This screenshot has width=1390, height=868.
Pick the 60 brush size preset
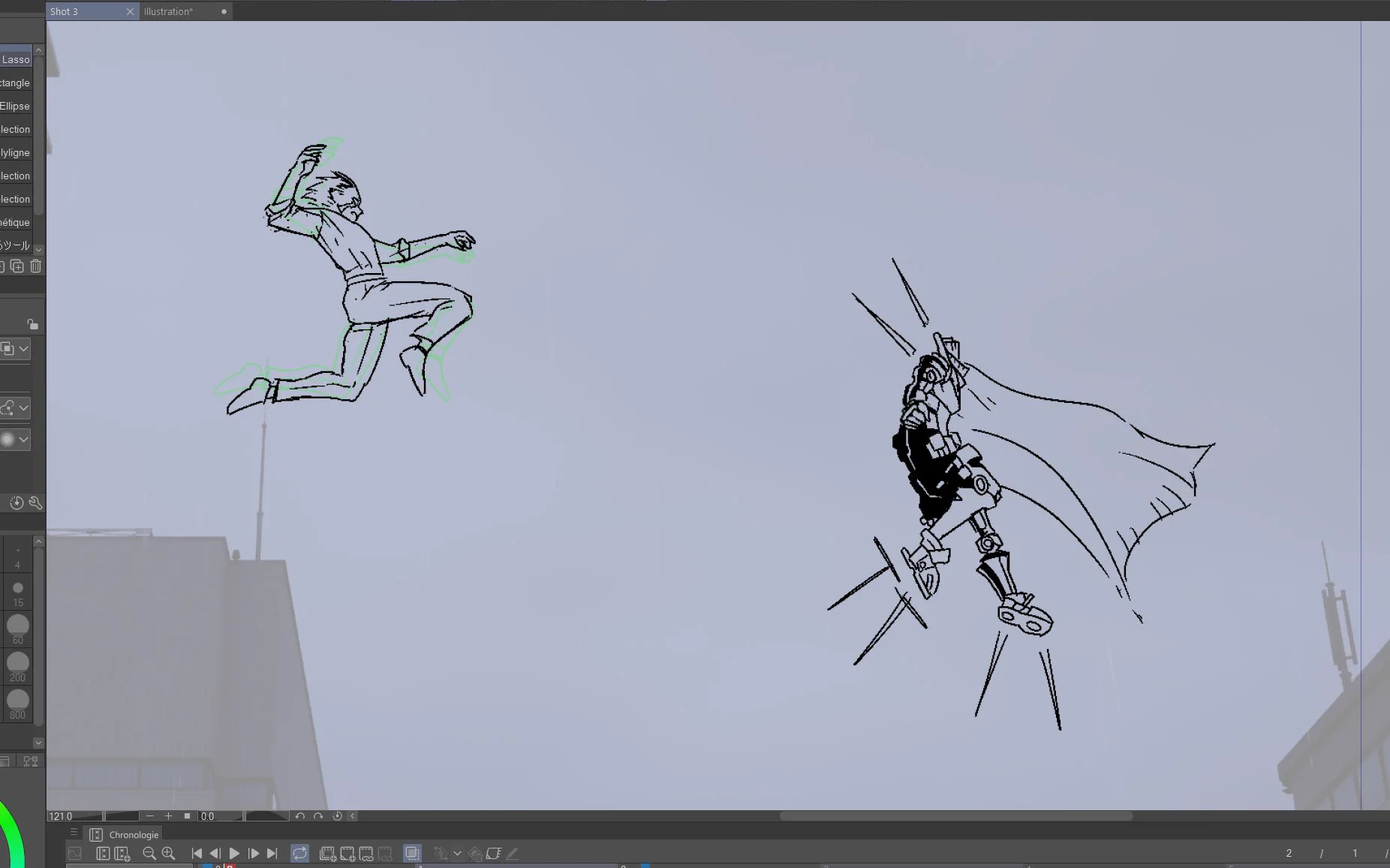pyautogui.click(x=18, y=629)
